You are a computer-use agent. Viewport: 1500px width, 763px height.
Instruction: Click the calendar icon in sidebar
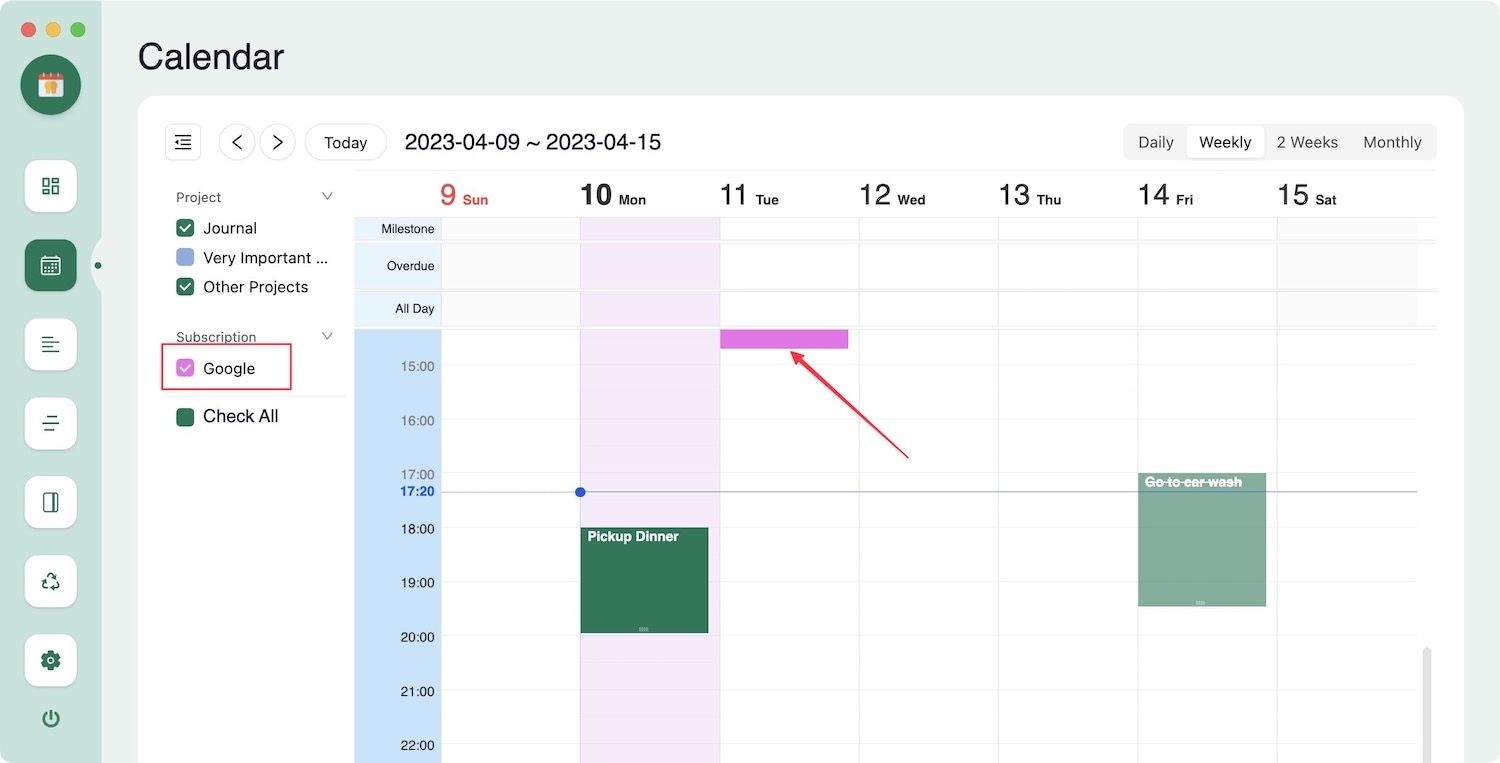coord(51,265)
